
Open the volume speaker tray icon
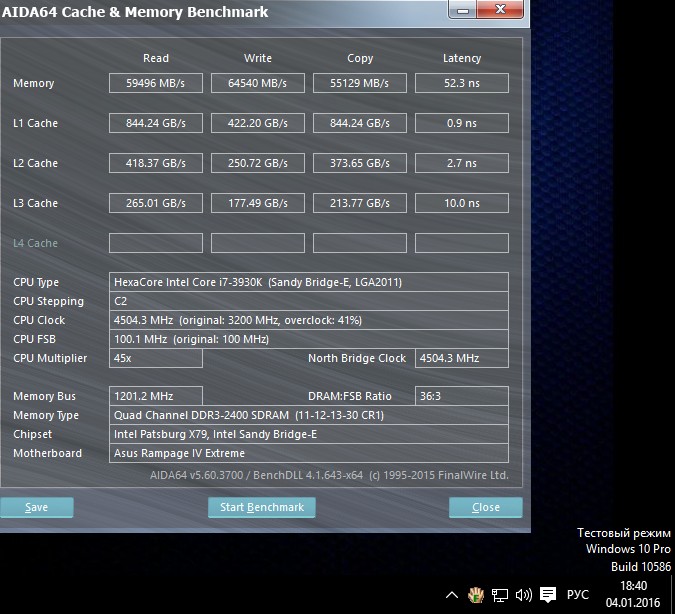tap(523, 595)
